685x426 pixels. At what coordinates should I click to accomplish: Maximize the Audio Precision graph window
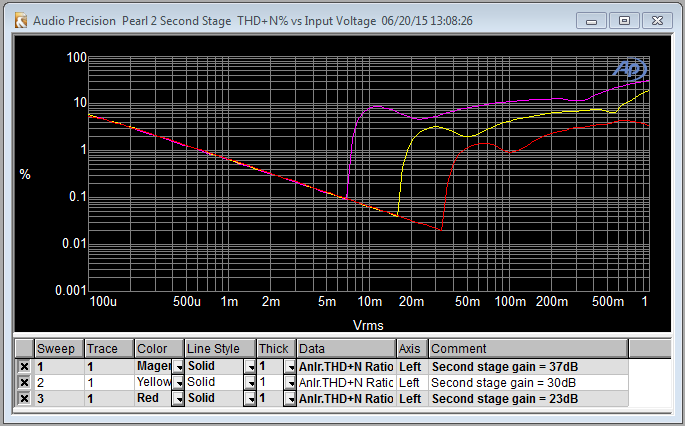coord(624,21)
